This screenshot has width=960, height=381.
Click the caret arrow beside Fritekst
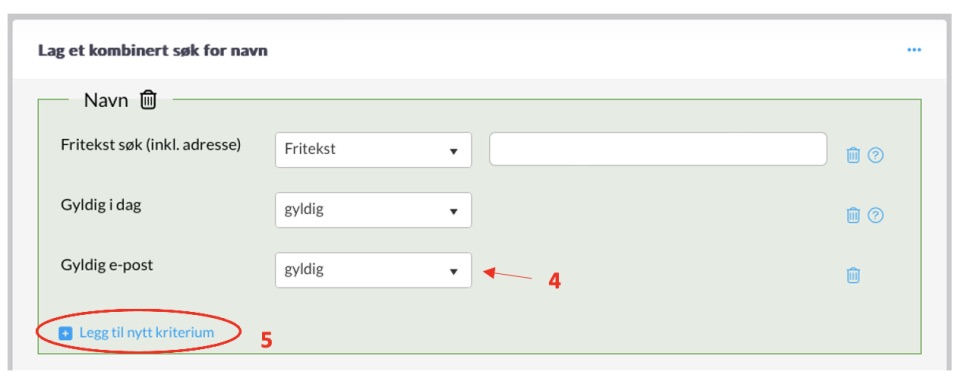(454, 151)
